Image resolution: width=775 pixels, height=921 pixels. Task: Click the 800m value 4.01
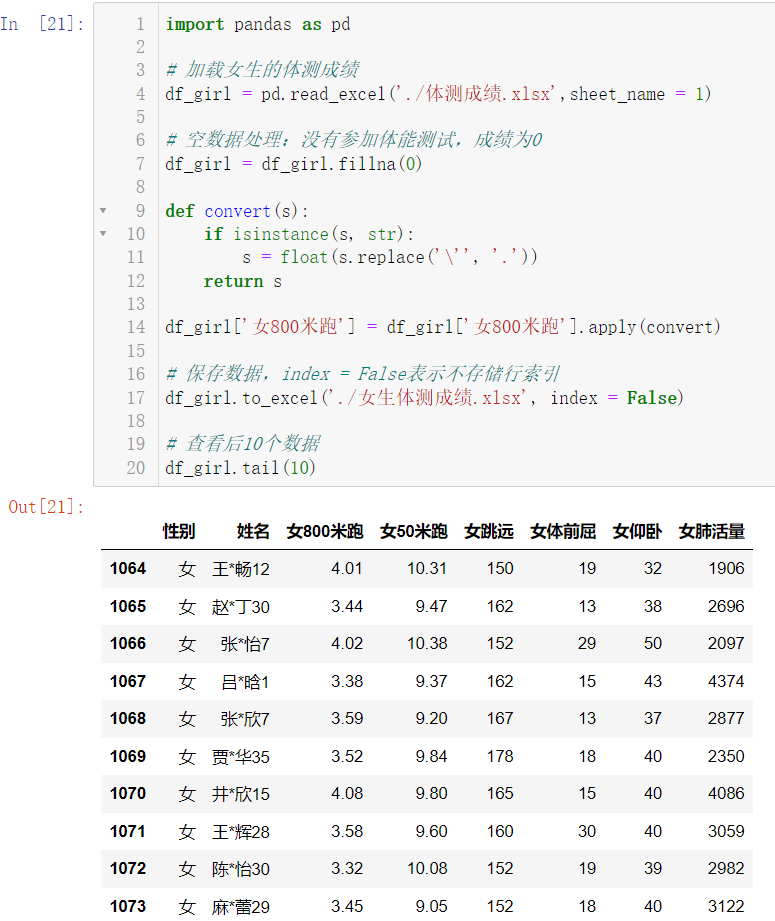[x=347, y=569]
